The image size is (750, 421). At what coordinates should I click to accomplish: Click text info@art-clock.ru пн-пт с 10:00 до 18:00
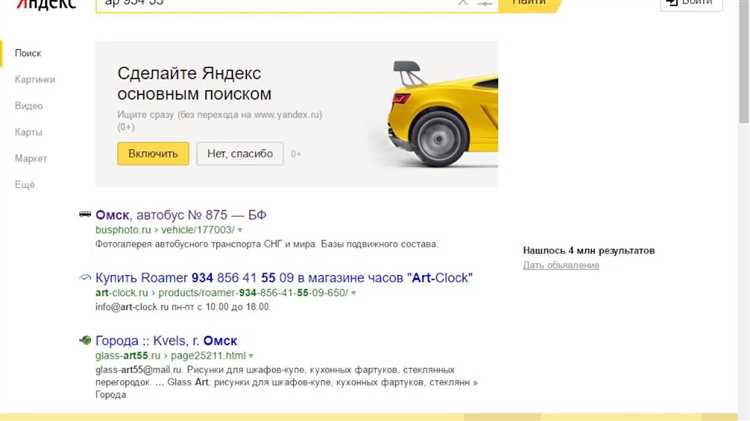(x=183, y=307)
